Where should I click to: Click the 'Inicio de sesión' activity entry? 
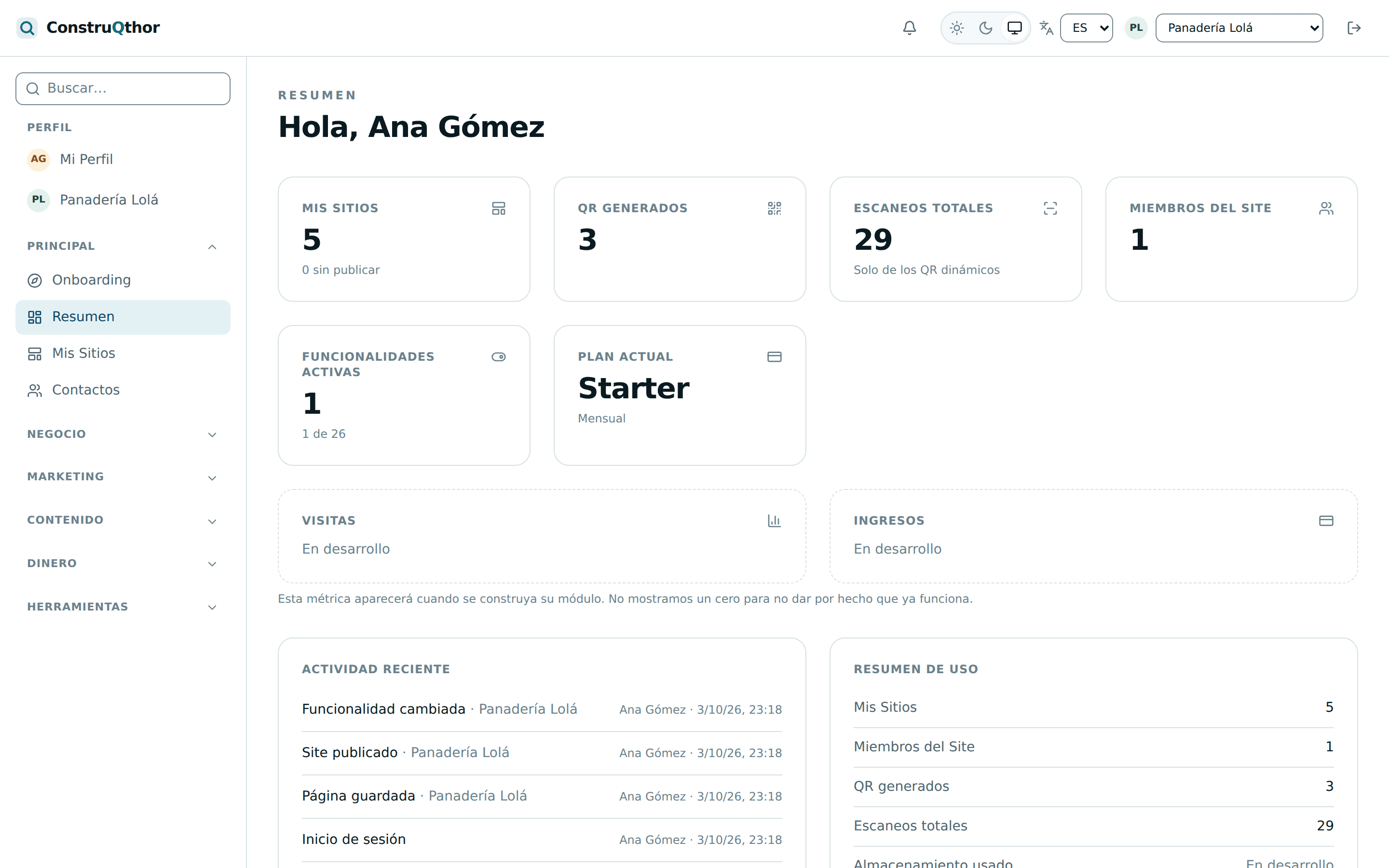pos(542,840)
